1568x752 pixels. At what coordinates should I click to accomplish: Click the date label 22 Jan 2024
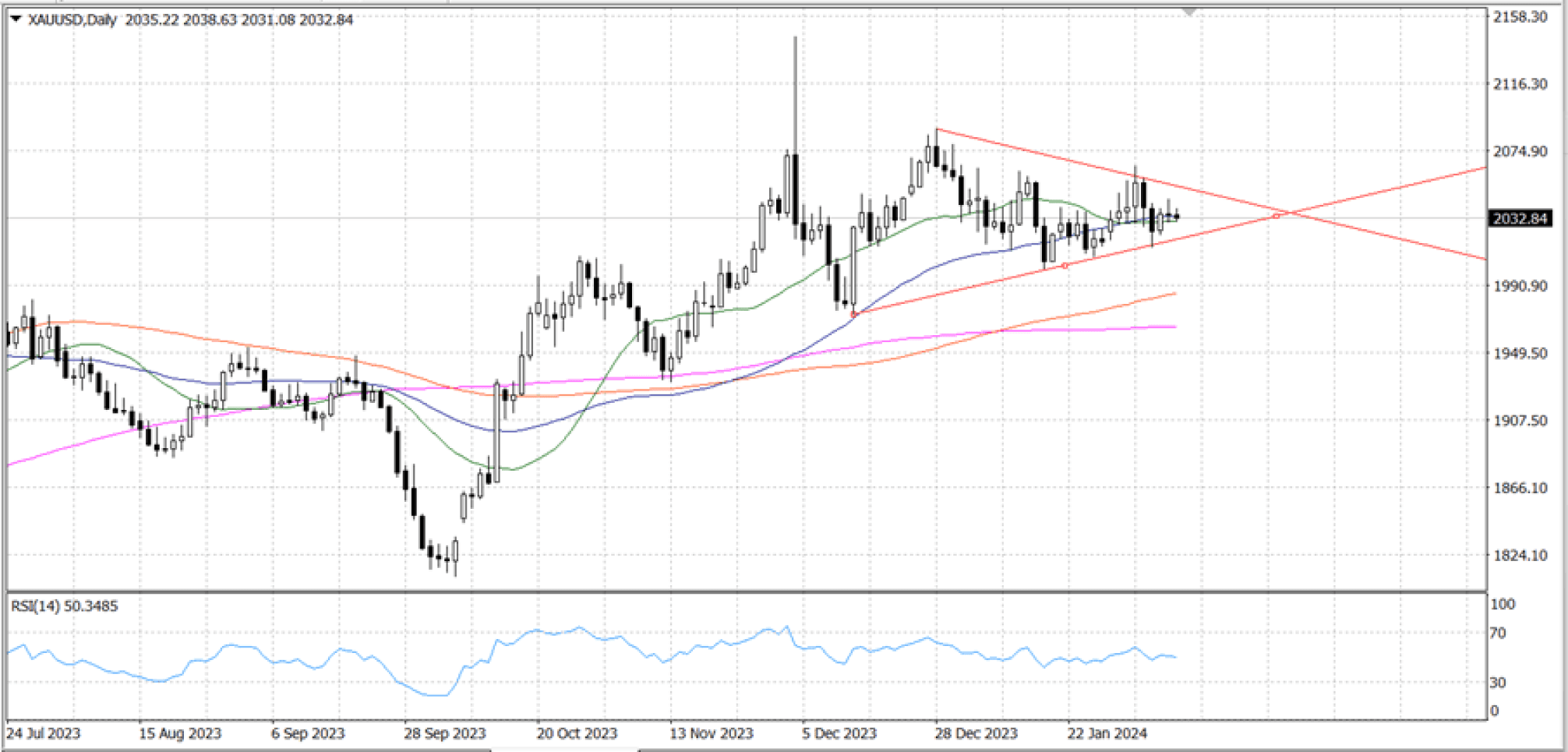pos(1107,733)
